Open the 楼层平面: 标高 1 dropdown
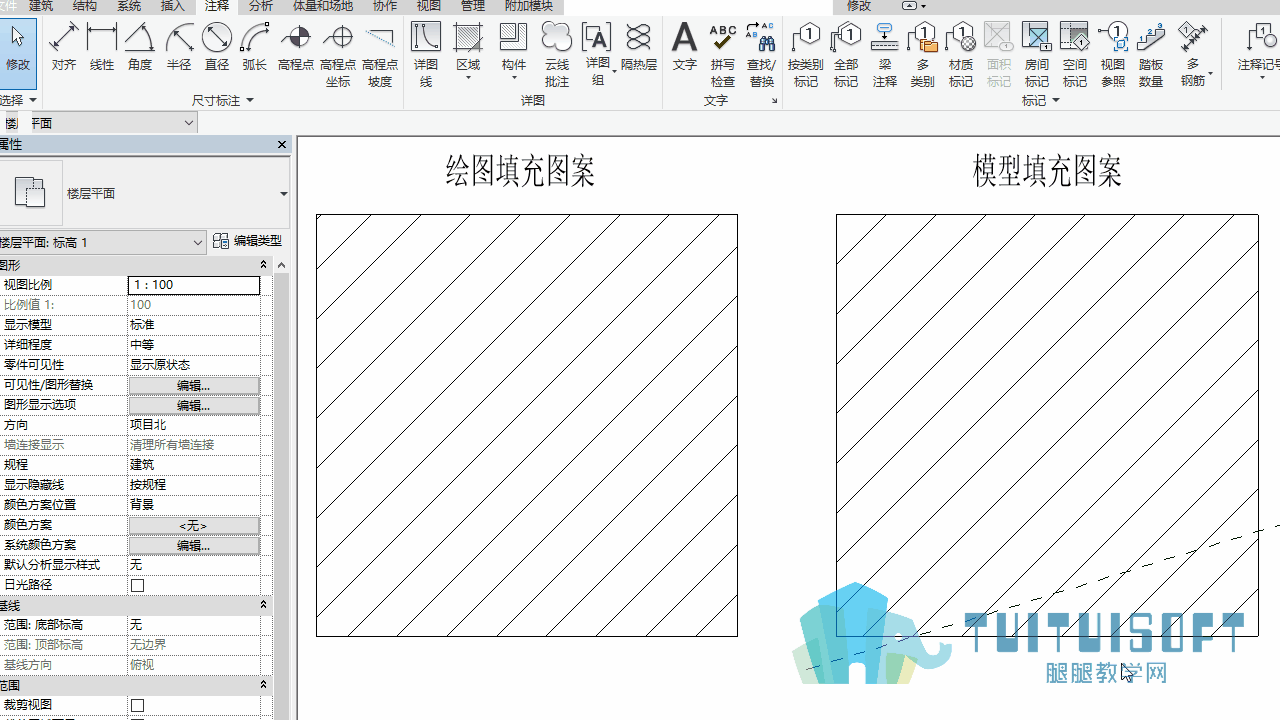The height and width of the screenshot is (720, 1280). tap(102, 242)
